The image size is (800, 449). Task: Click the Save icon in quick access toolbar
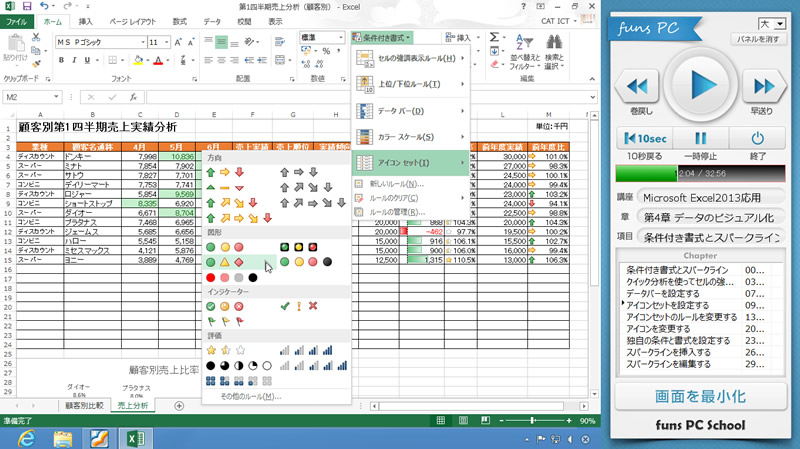pyautogui.click(x=27, y=7)
